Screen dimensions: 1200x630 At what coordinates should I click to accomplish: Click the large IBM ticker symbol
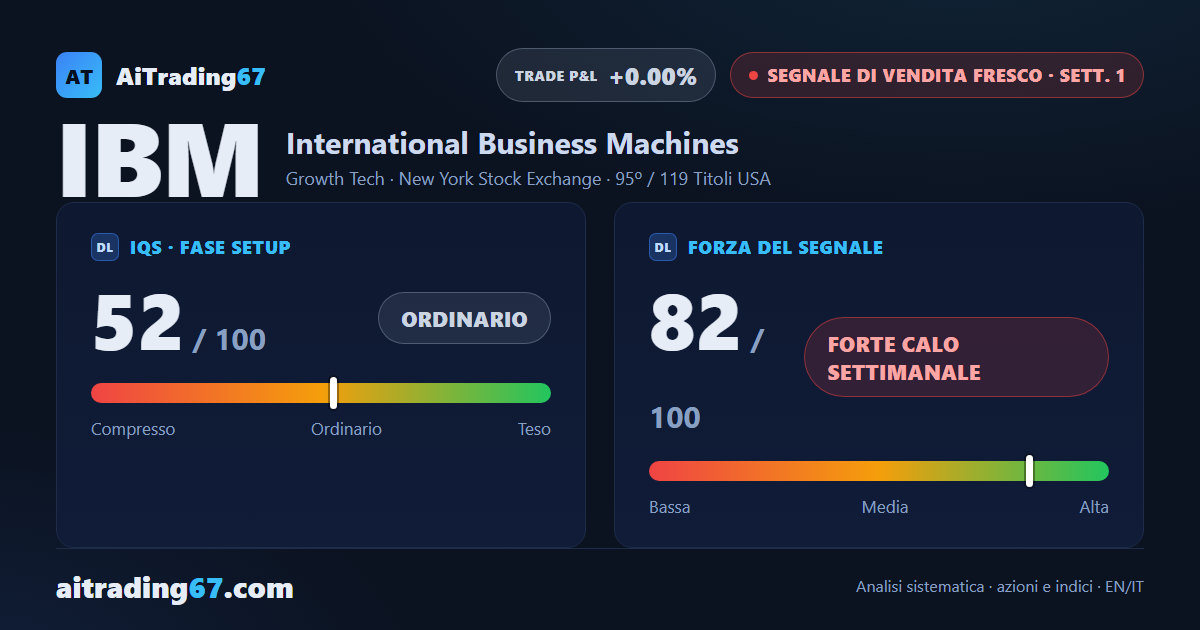[x=160, y=160]
